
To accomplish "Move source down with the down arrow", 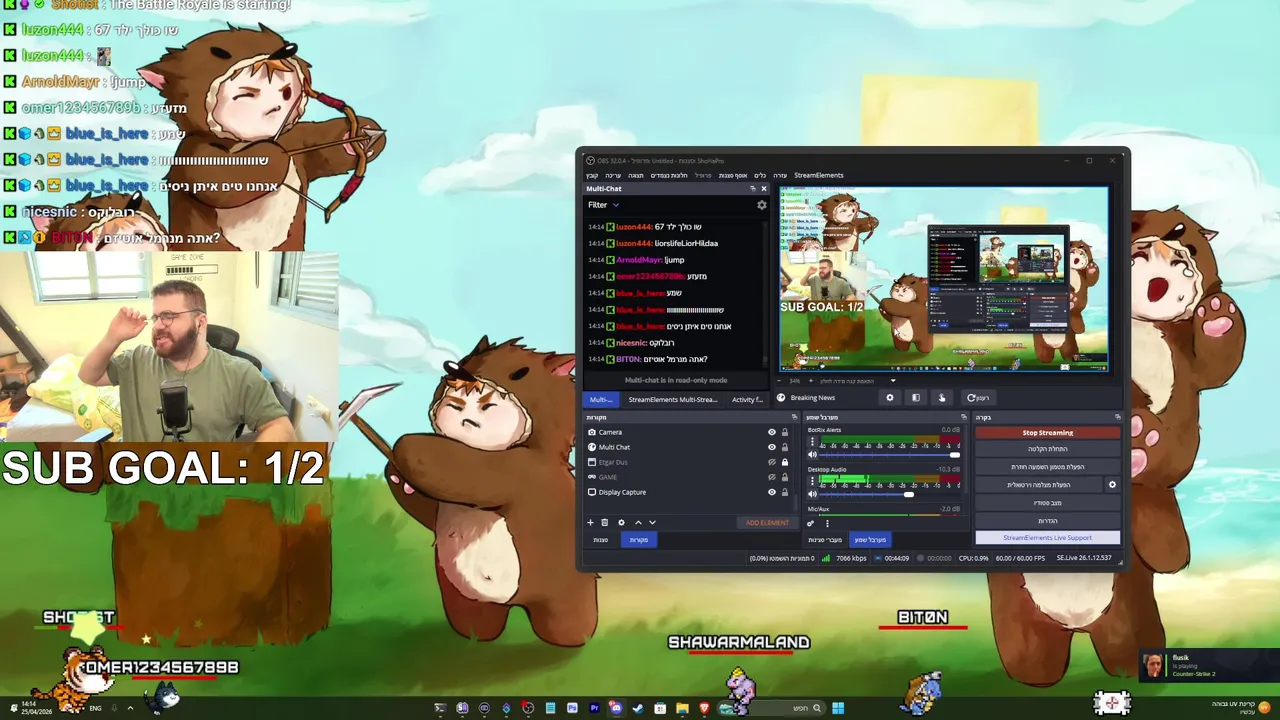I will click(x=652, y=522).
